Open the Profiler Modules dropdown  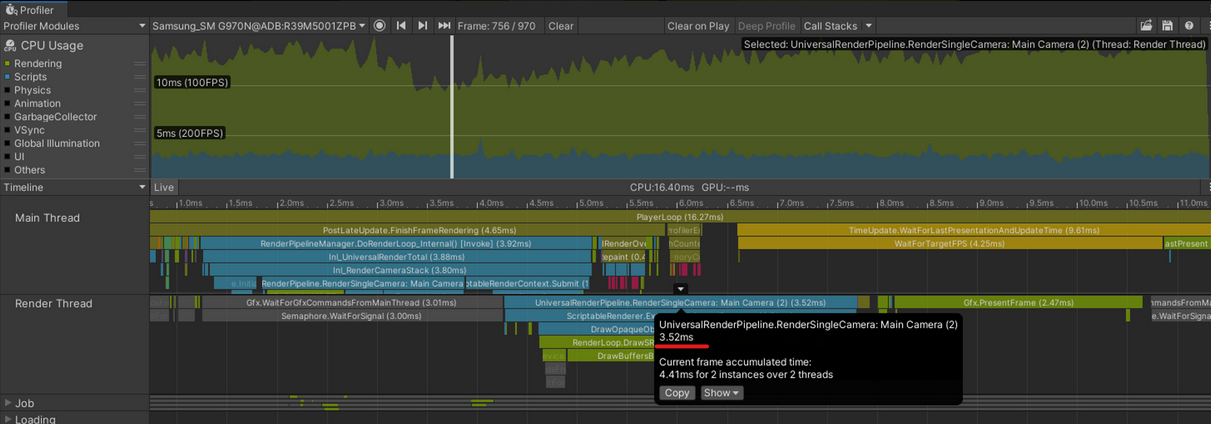74,26
